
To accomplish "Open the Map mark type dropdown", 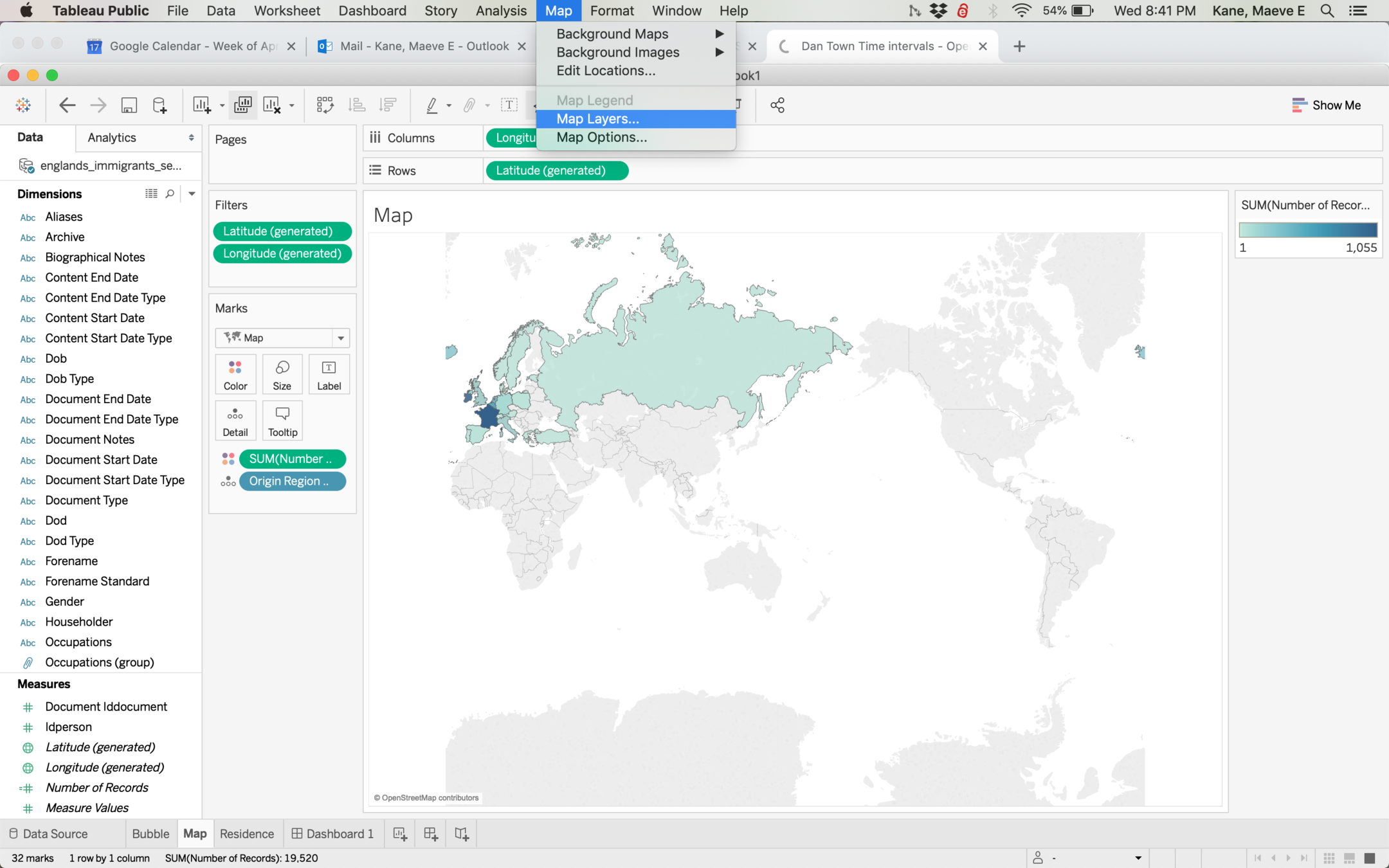I will [341, 338].
